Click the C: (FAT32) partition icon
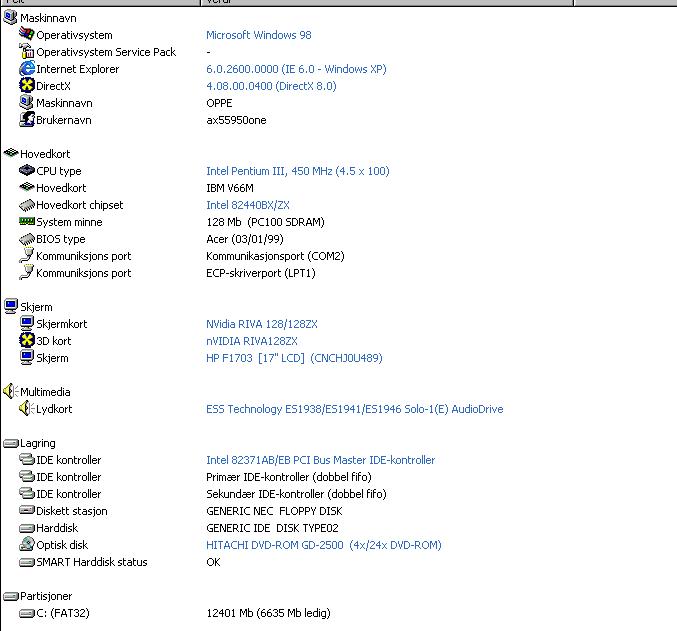 coord(26,613)
